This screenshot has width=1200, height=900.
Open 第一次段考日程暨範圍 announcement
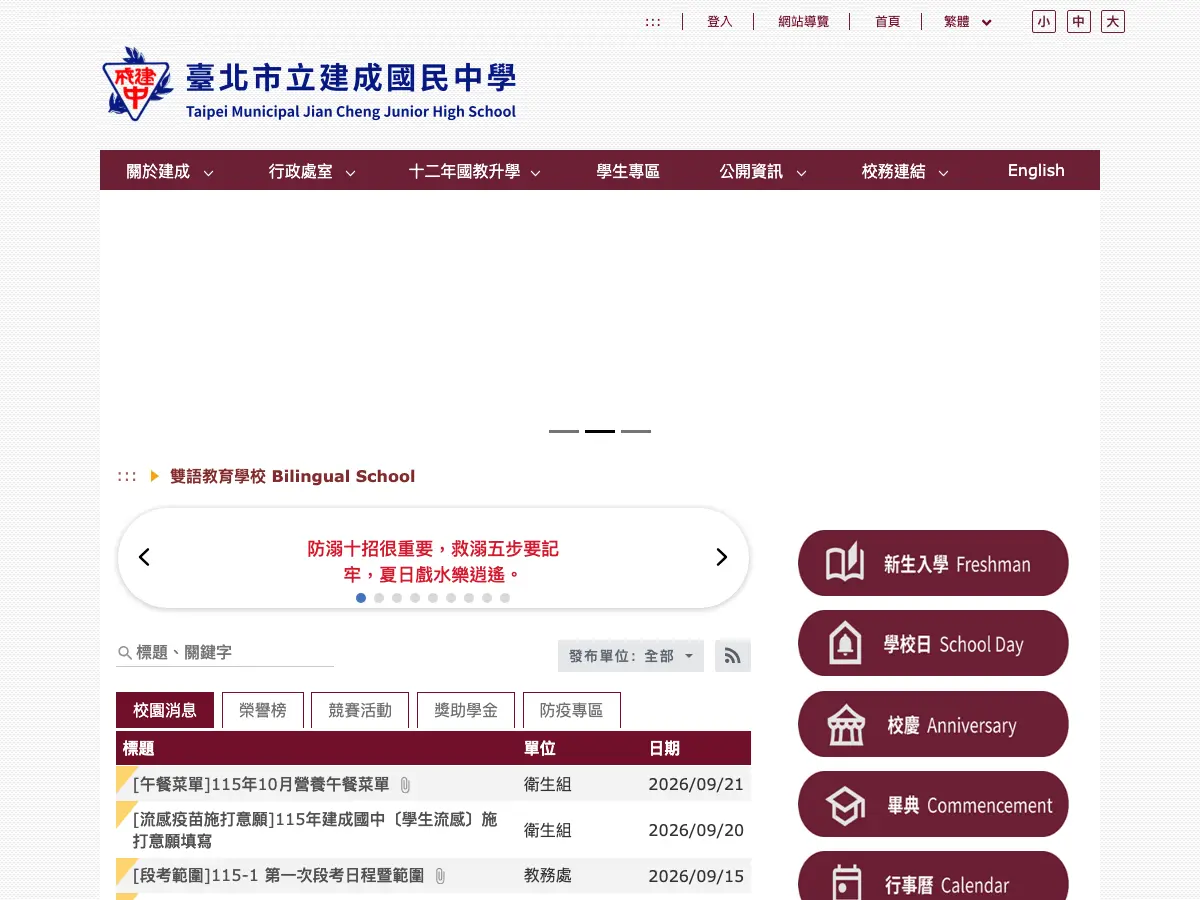[x=278, y=876]
